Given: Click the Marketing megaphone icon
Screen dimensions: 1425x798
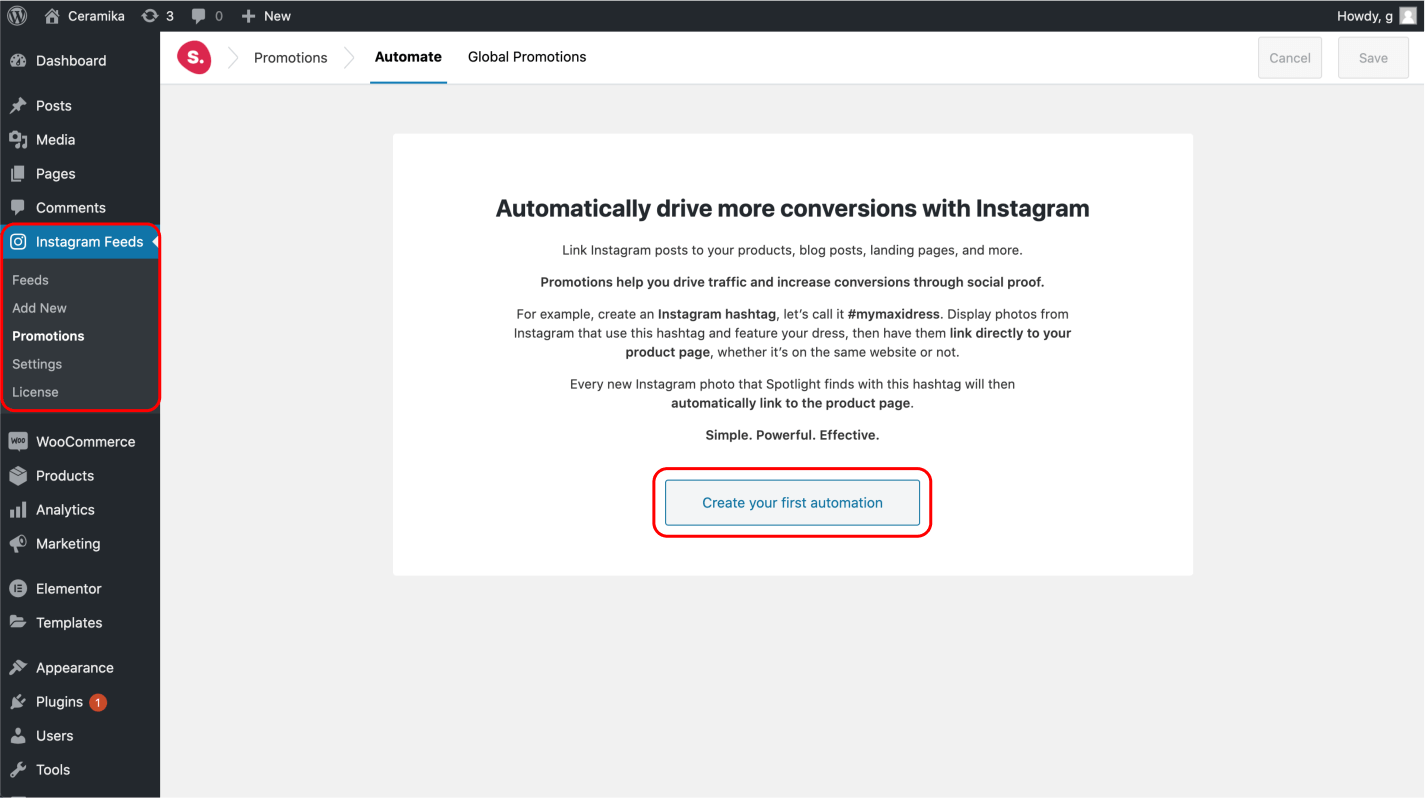Looking at the screenshot, I should [18, 544].
